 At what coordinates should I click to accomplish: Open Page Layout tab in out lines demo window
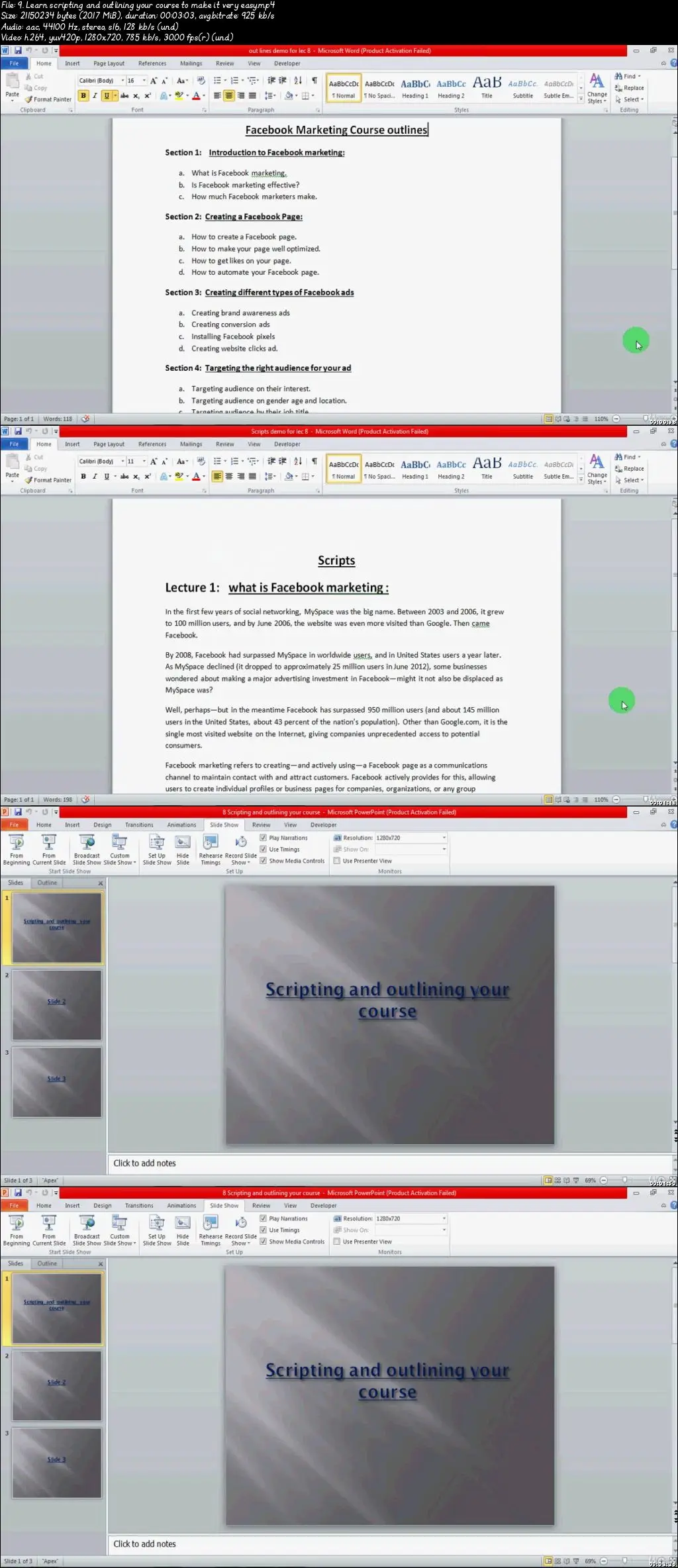point(109,64)
